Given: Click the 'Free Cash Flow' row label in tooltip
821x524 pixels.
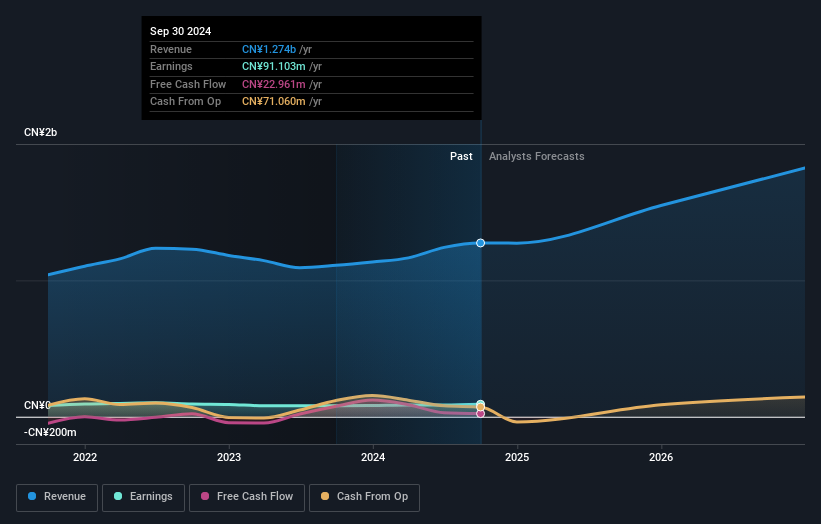Looking at the screenshot, I should click(188, 84).
